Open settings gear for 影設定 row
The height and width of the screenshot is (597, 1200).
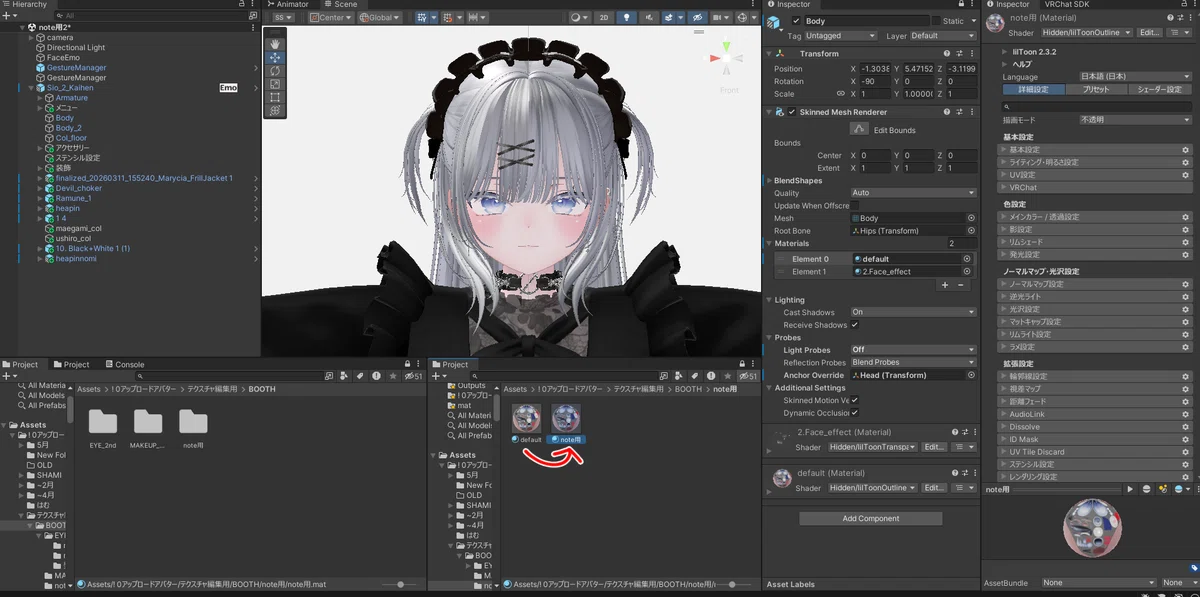1186,230
